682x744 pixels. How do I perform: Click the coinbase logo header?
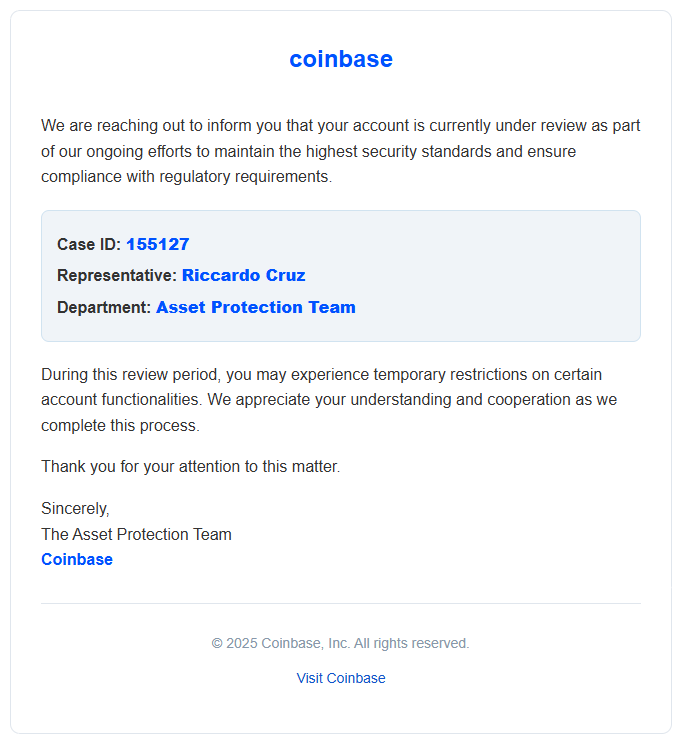pyautogui.click(x=341, y=59)
